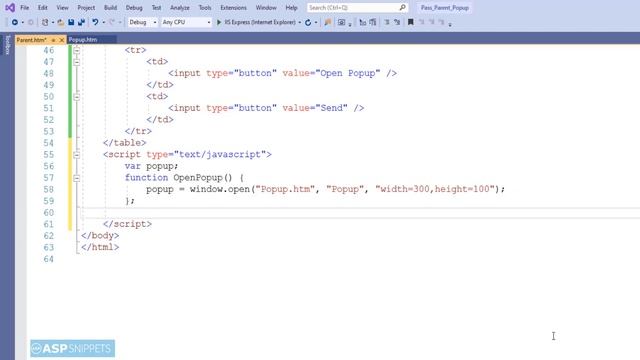
Task: Undo the last edit with the undo arrow
Action: click(x=95, y=22)
